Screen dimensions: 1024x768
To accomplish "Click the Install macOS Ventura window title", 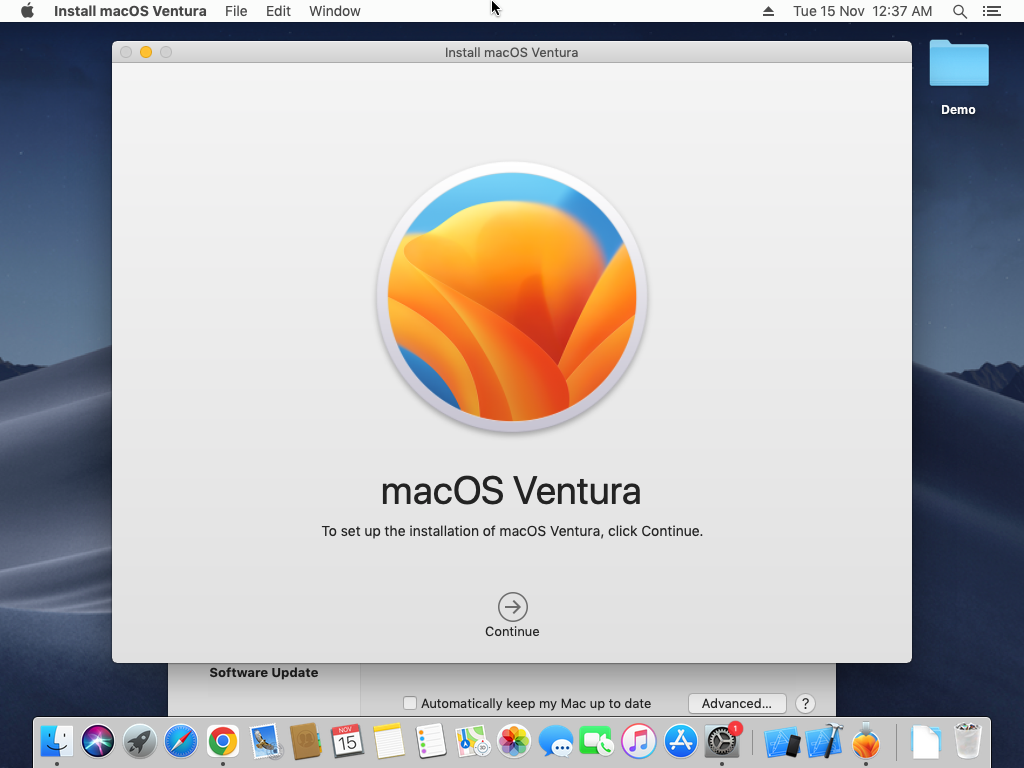I will coord(511,52).
